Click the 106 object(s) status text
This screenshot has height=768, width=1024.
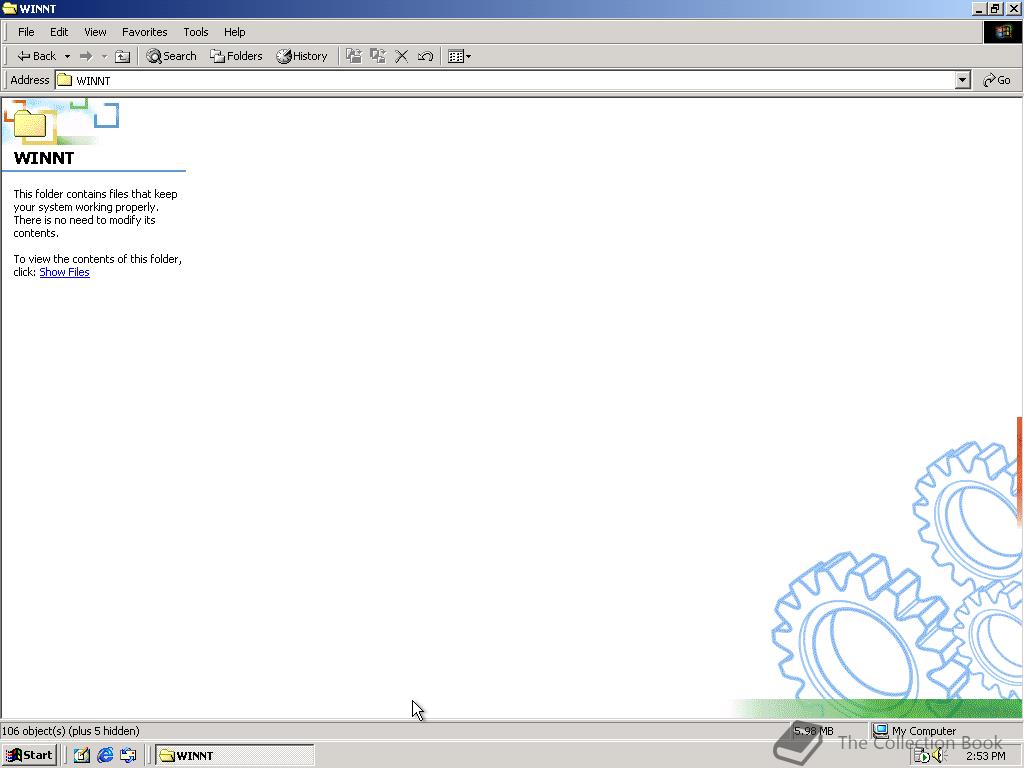coord(71,731)
